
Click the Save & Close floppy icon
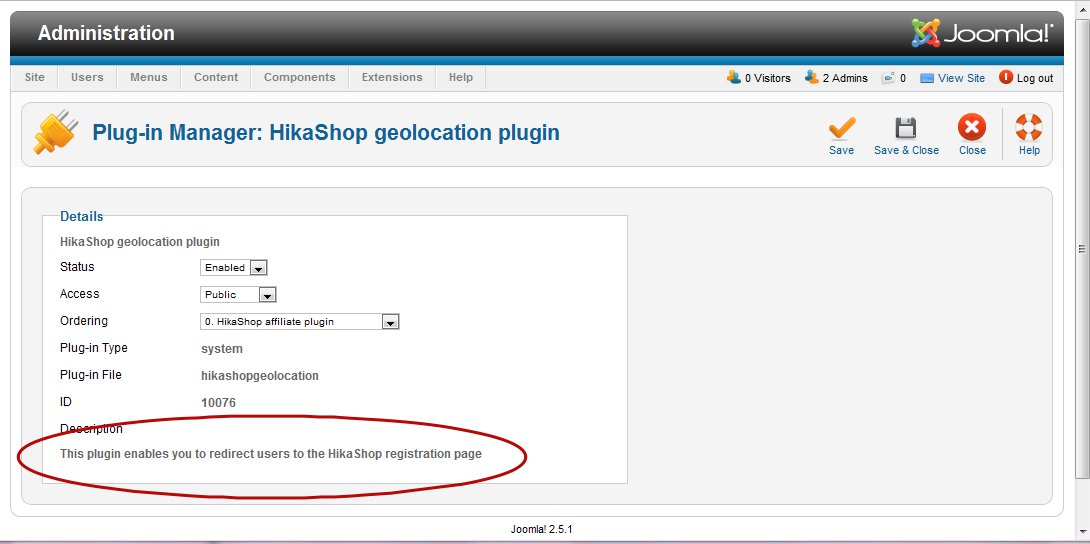[905, 129]
